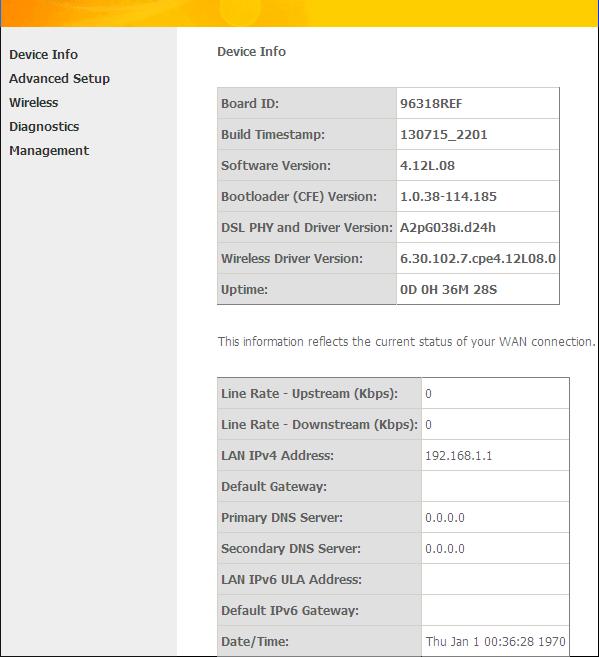Select the upstream line rate value 0
Image resolution: width=599 pixels, height=657 pixels.
[428, 393]
